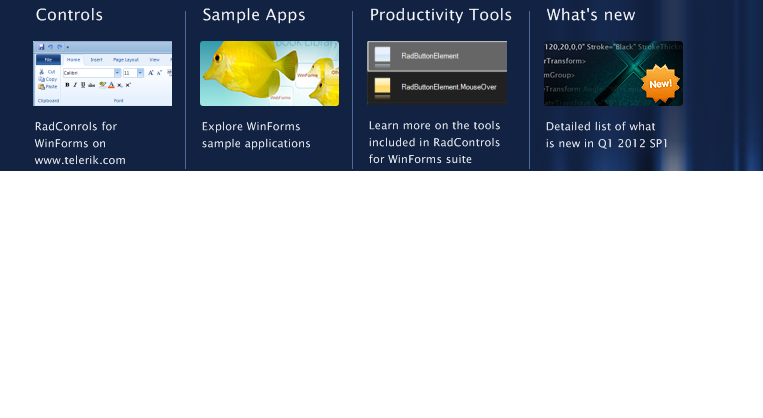Select the File tab in the ribbon preview

coord(47,60)
